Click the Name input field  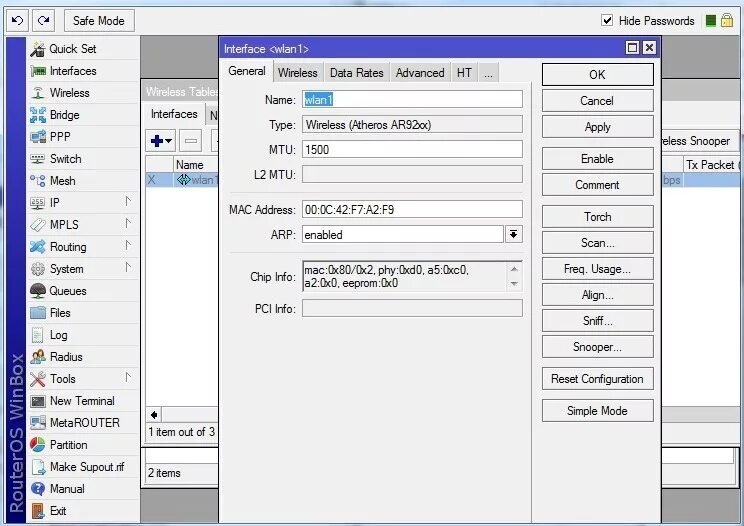(412, 100)
